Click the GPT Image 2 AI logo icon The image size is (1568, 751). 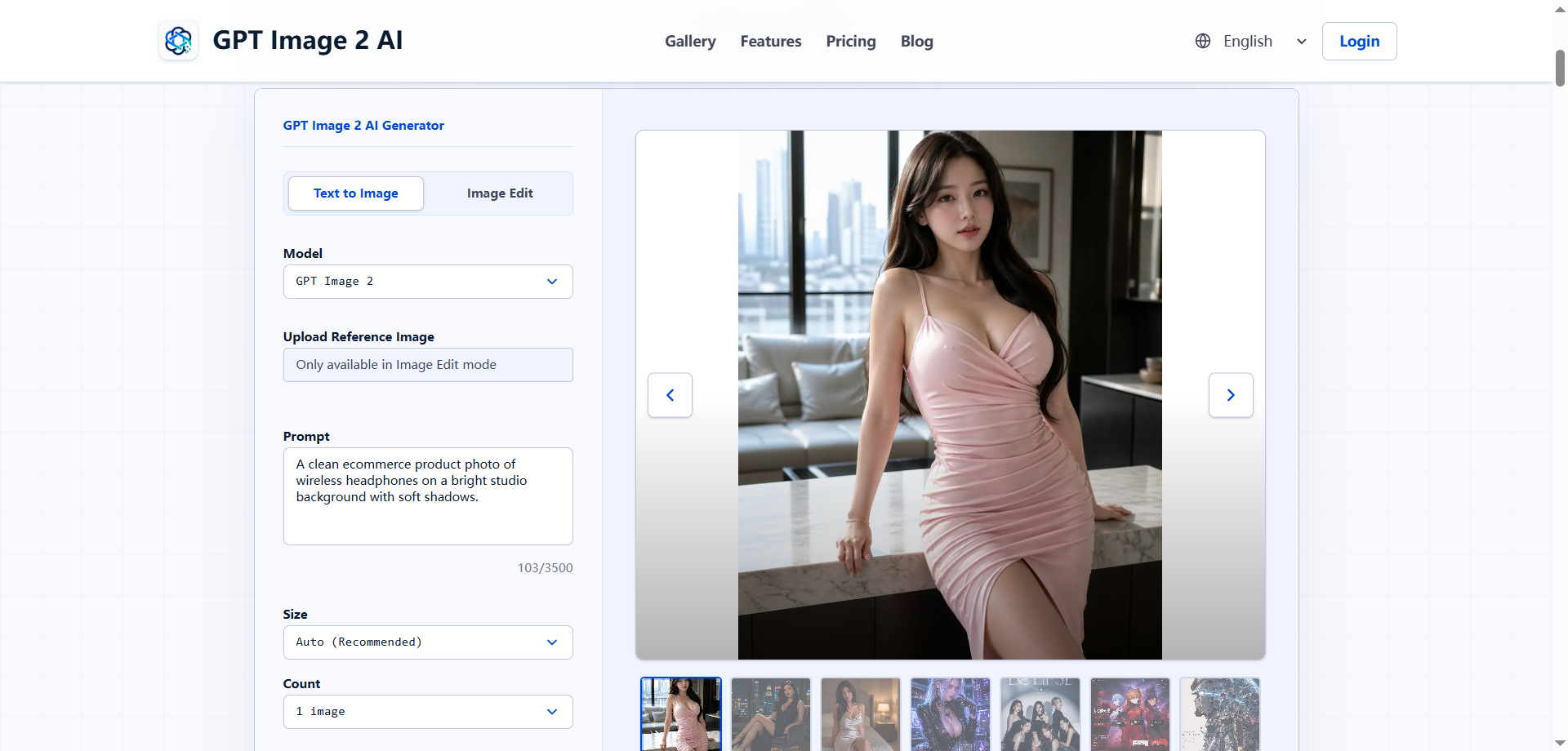pyautogui.click(x=178, y=41)
